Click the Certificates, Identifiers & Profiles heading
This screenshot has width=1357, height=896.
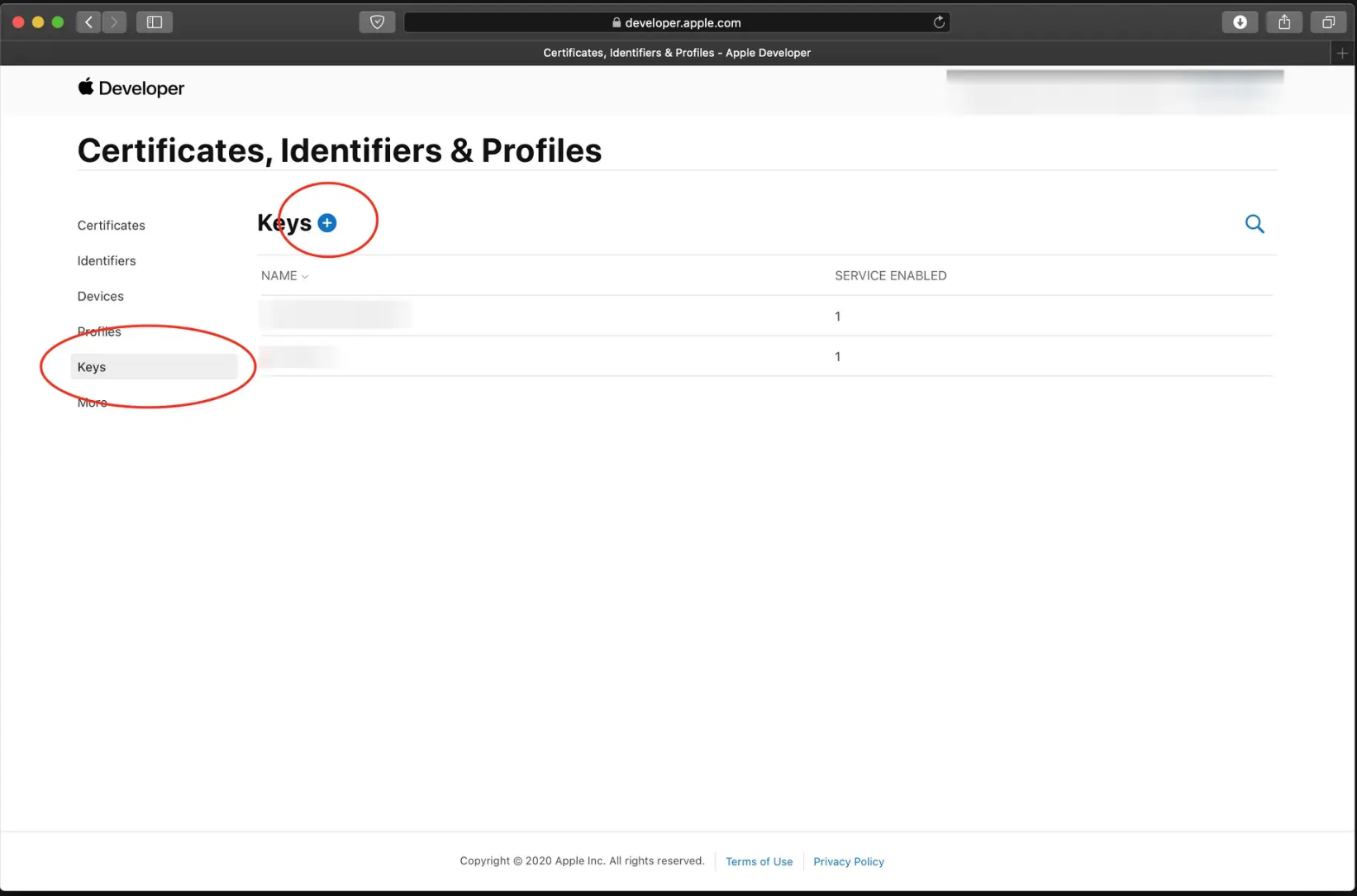tap(340, 150)
